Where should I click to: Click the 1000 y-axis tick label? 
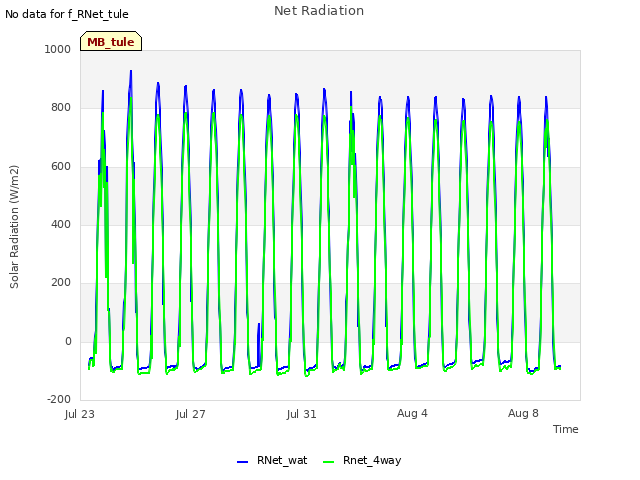pyautogui.click(x=58, y=49)
